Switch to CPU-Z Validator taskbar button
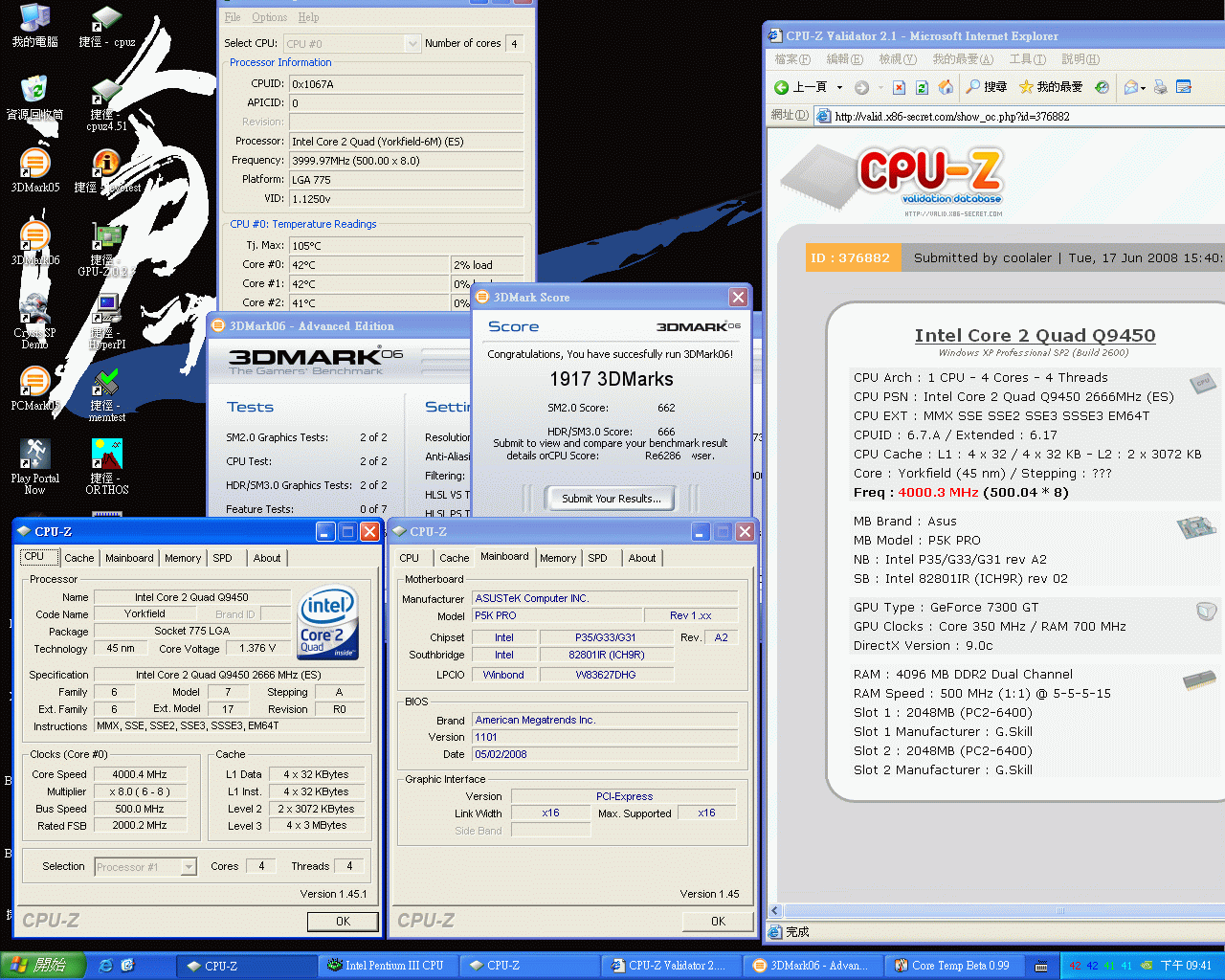This screenshot has width=1225, height=980. pyautogui.click(x=670, y=966)
